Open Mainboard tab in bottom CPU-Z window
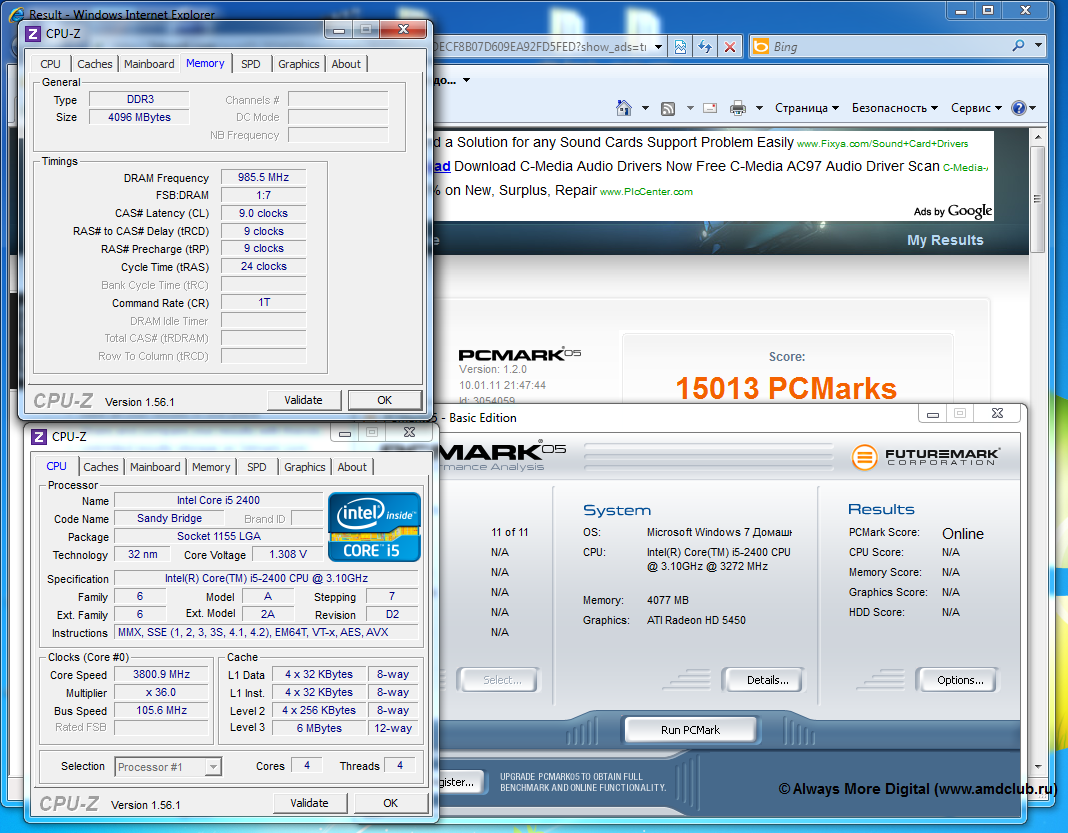This screenshot has height=833, width=1068. (155, 467)
